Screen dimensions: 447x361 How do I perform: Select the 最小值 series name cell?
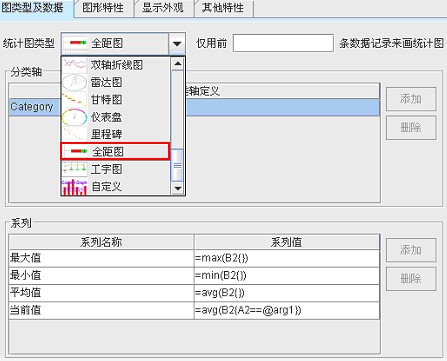(101, 276)
